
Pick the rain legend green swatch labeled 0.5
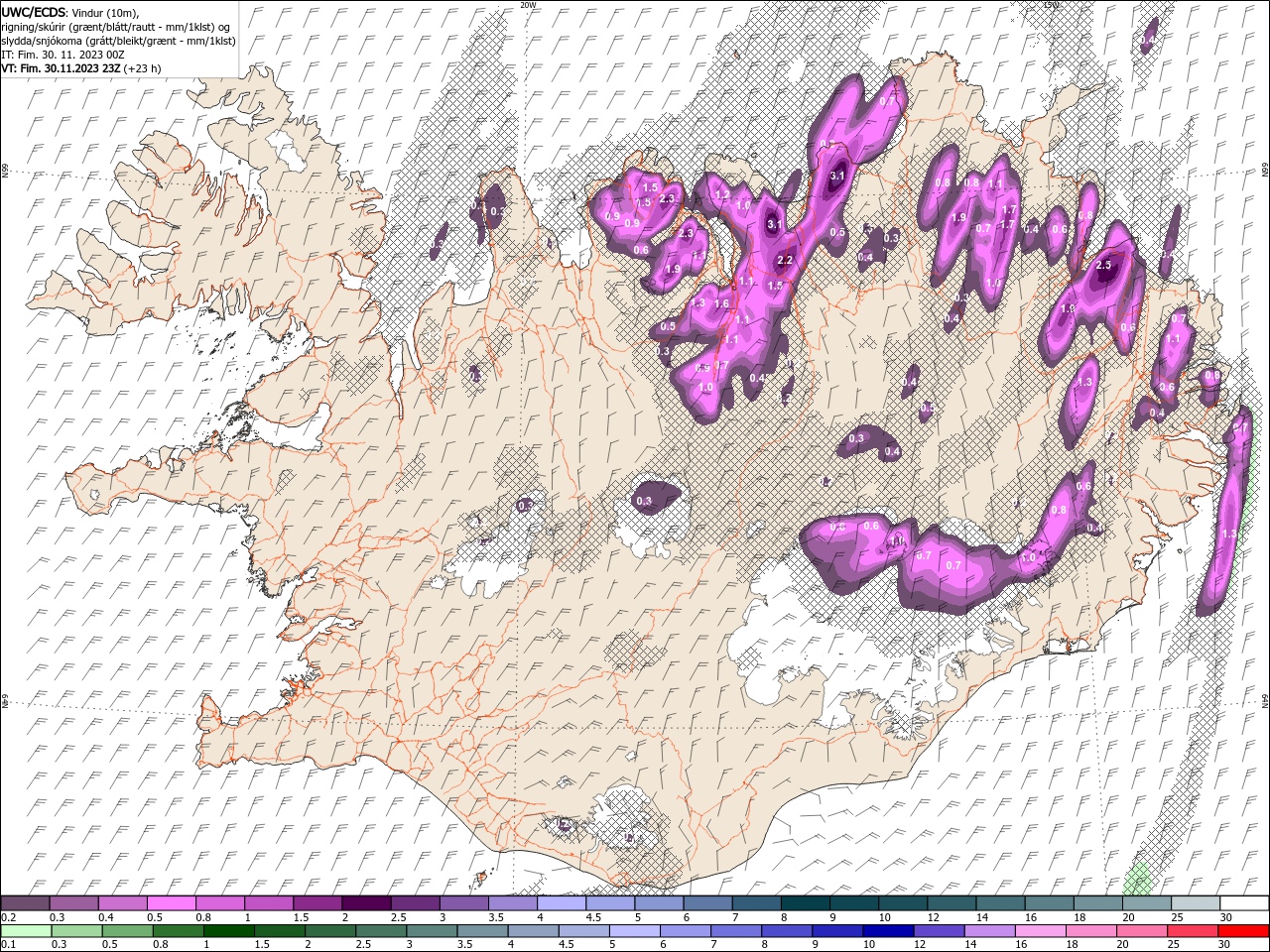(x=127, y=931)
